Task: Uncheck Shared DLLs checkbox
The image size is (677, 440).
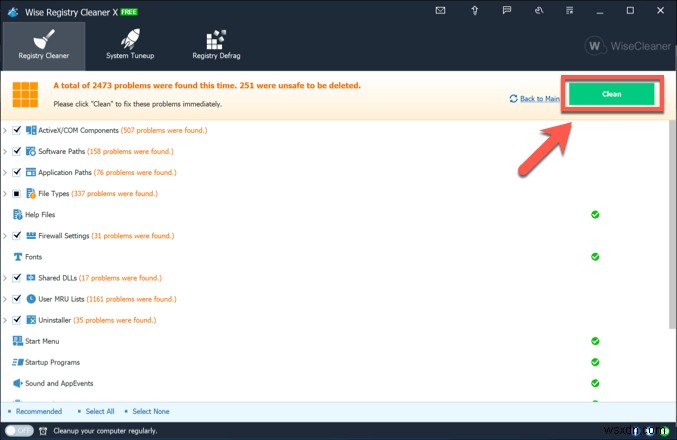Action: 16,278
